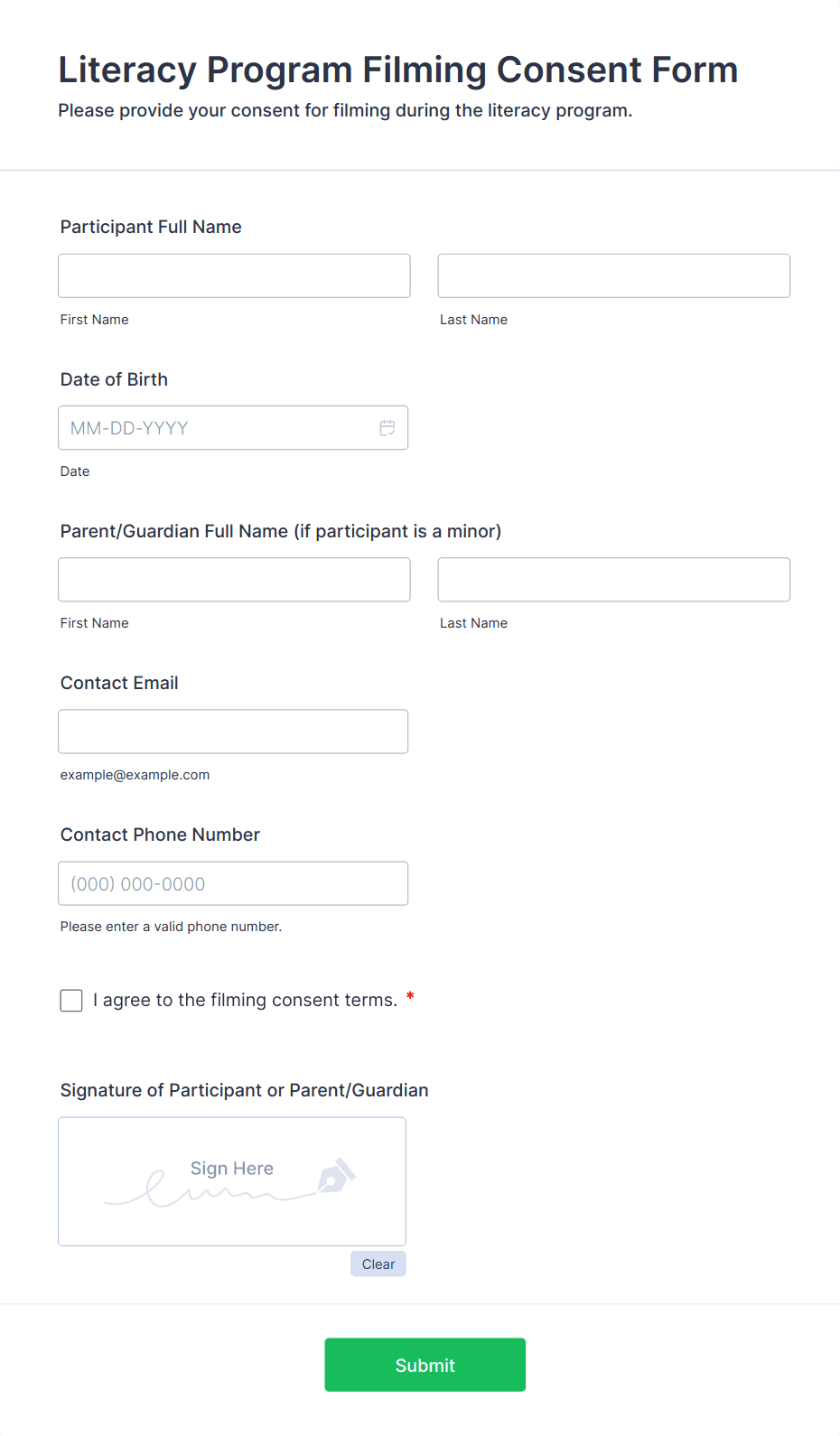Click the 'Date of Birth' label

[x=114, y=379]
